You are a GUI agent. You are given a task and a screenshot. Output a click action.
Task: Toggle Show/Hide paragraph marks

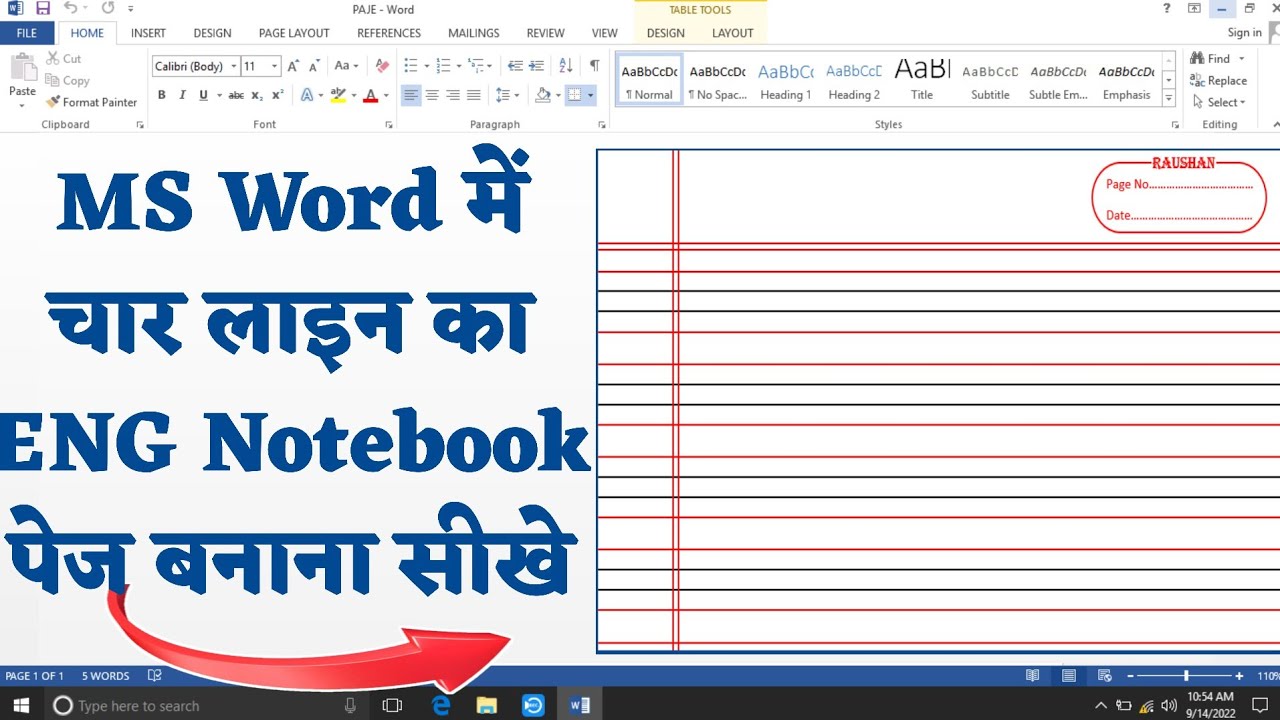594,66
